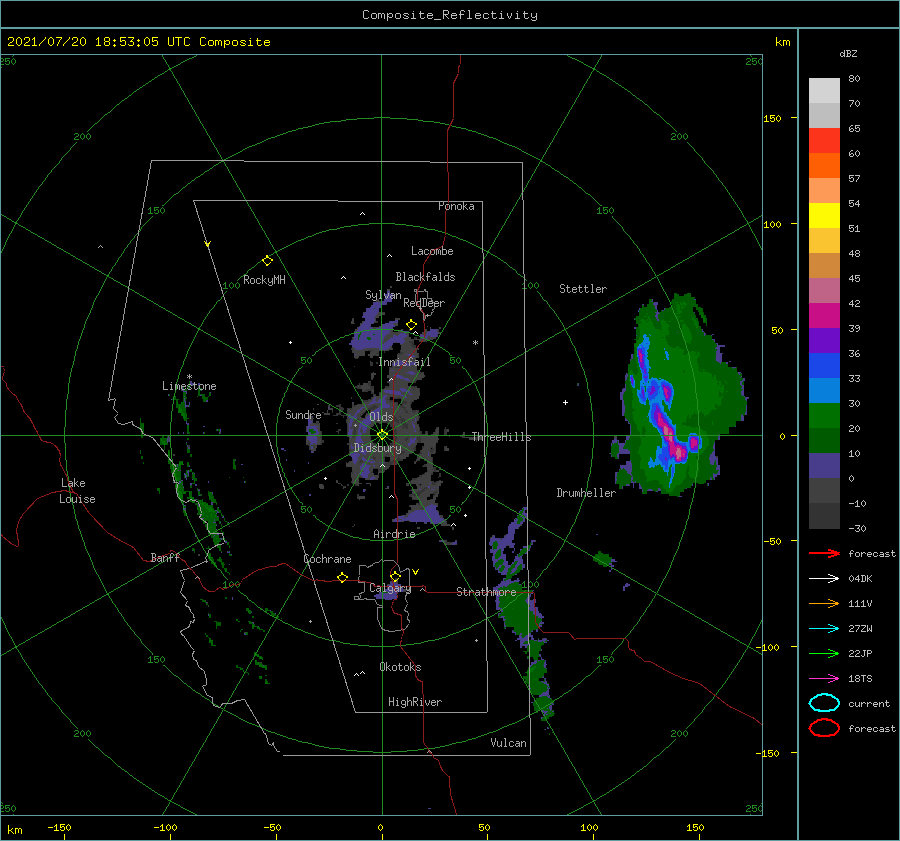Click the Innisfail town label
The width and height of the screenshot is (900, 841).
point(404,362)
